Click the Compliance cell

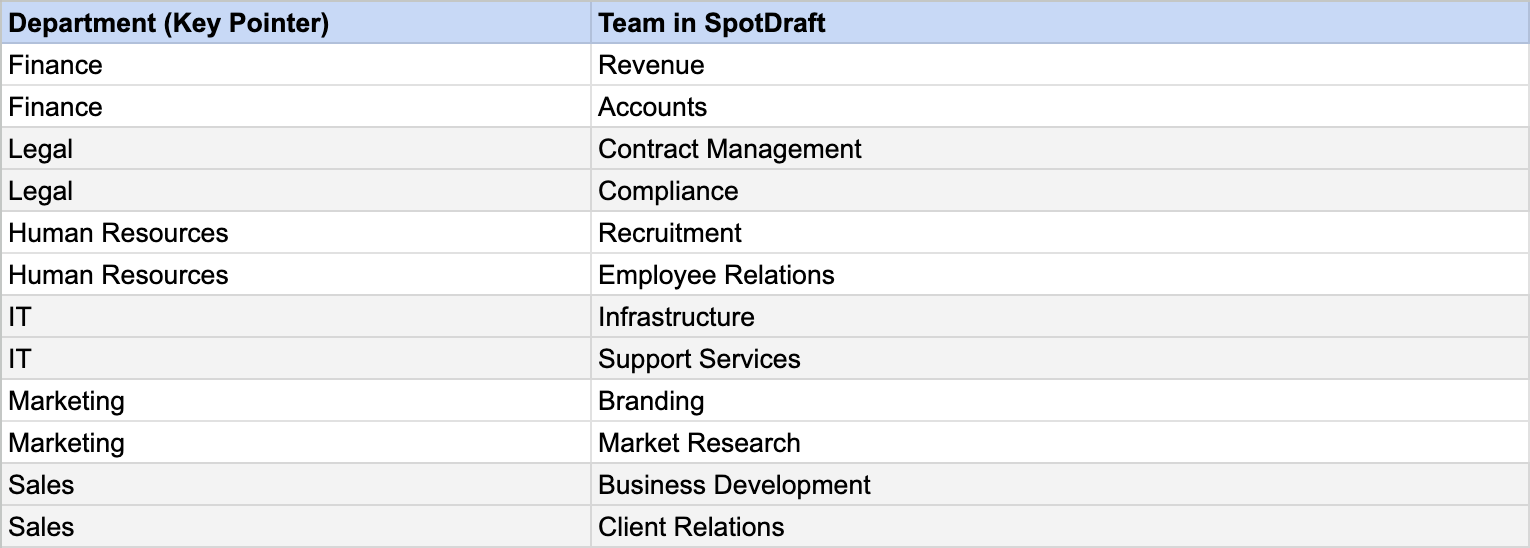pos(668,191)
